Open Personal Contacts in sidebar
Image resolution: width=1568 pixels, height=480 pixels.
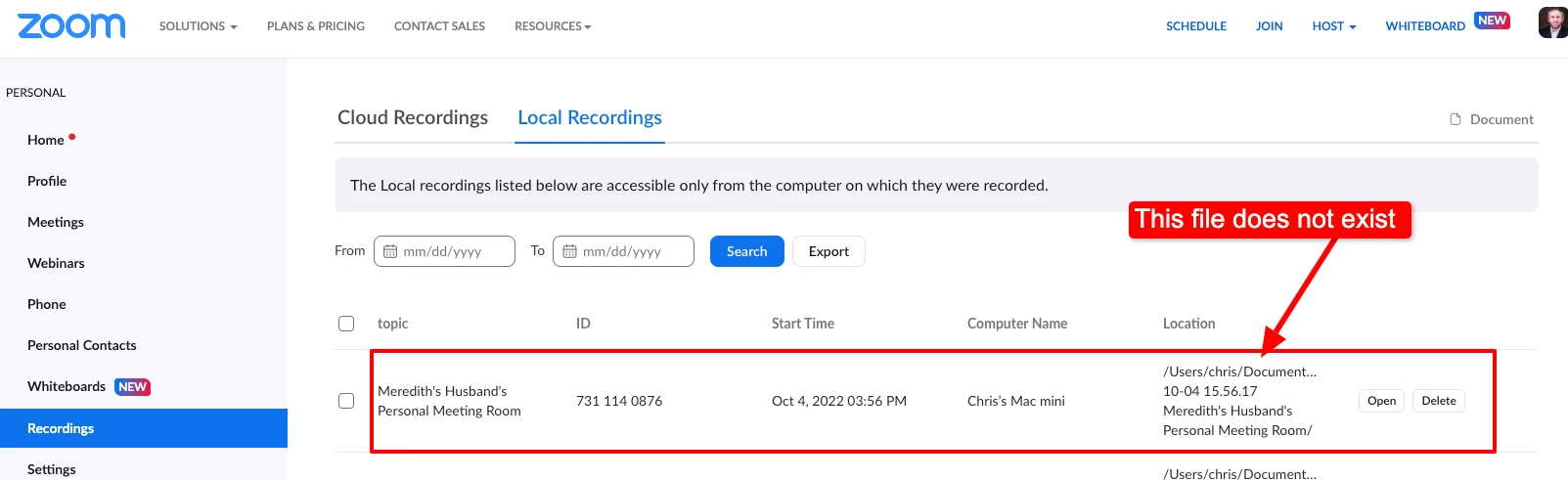(82, 345)
